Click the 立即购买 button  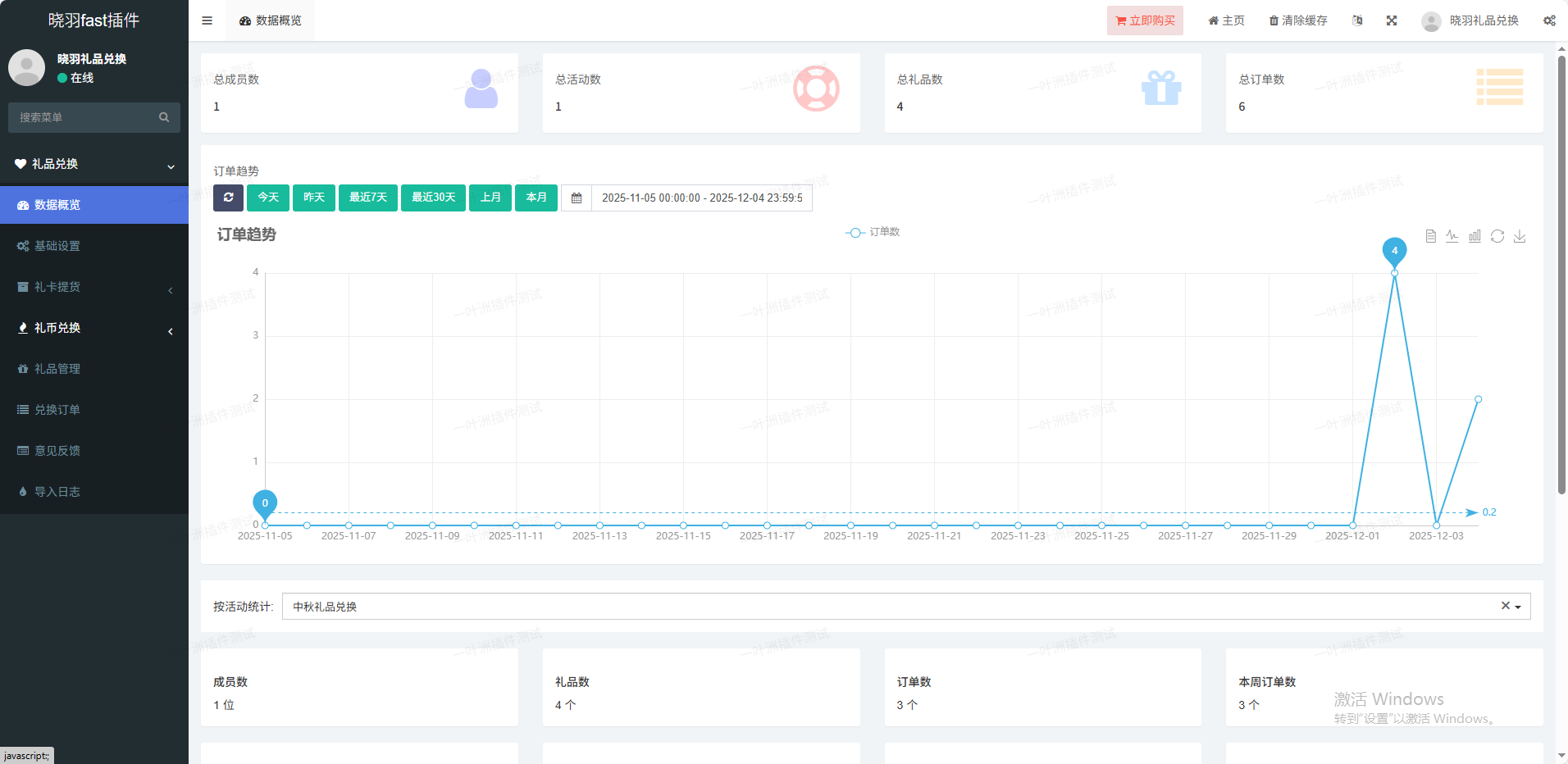tap(1145, 20)
